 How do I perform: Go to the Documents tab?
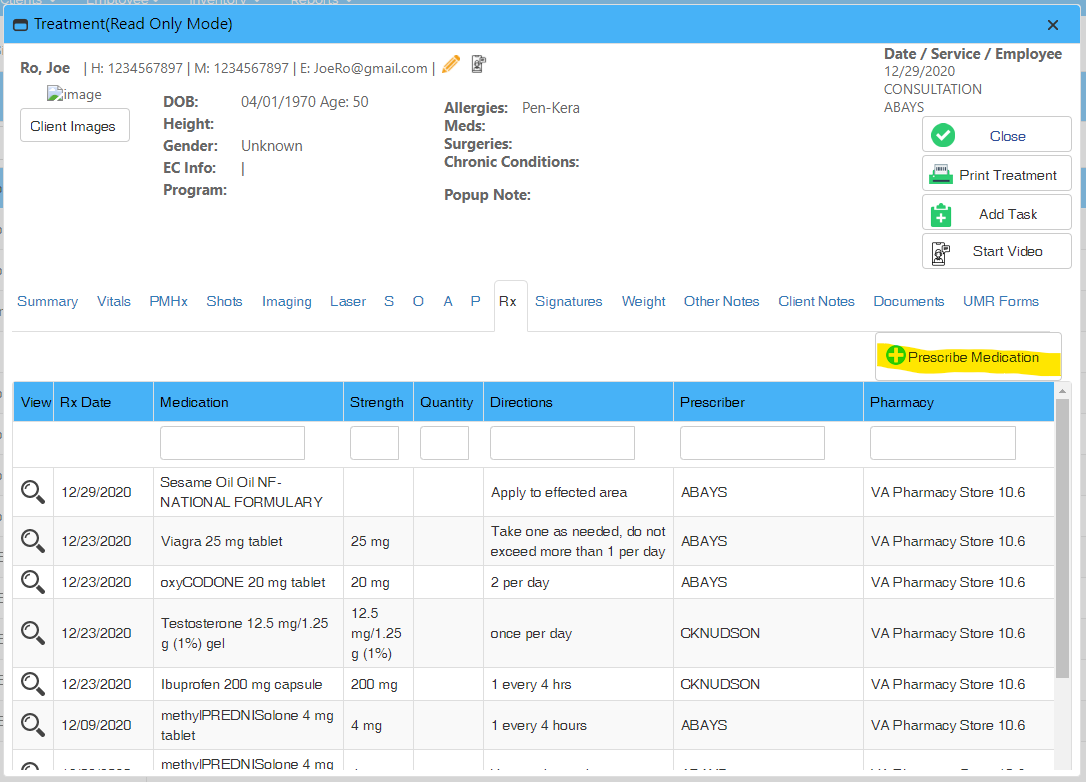point(909,301)
